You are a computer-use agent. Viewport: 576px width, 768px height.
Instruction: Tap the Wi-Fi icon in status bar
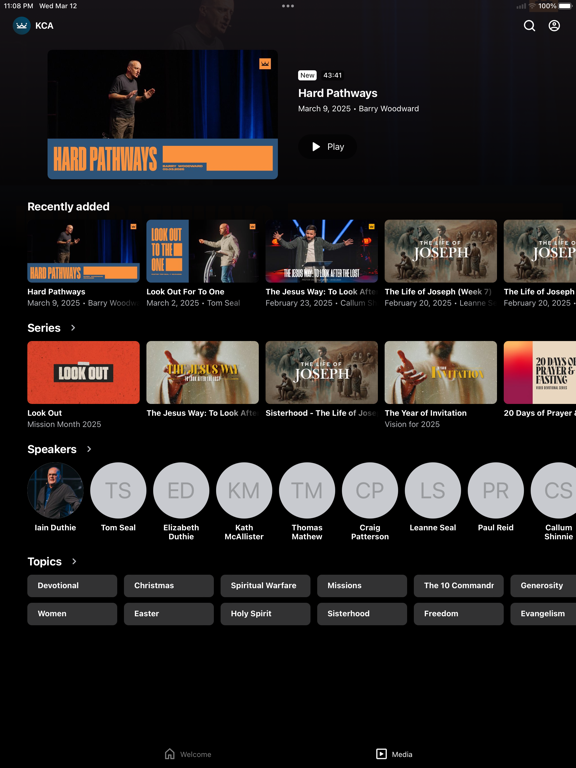[532, 6]
